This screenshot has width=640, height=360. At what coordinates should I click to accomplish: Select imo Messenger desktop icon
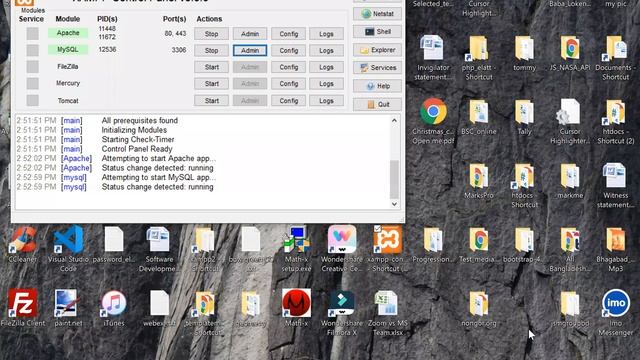pos(616,313)
